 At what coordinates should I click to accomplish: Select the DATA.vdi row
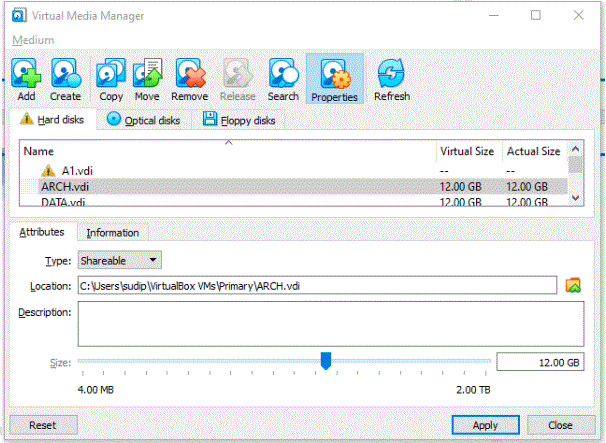[294, 201]
